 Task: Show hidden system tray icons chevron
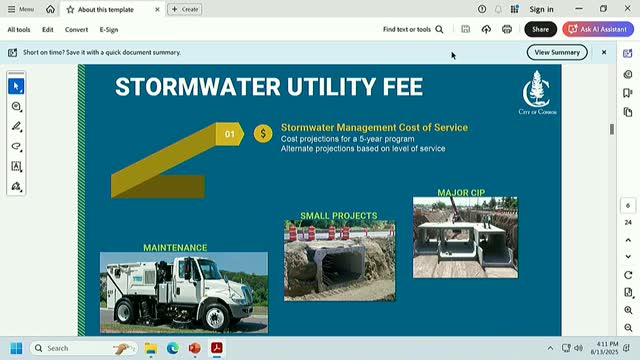click(550, 348)
